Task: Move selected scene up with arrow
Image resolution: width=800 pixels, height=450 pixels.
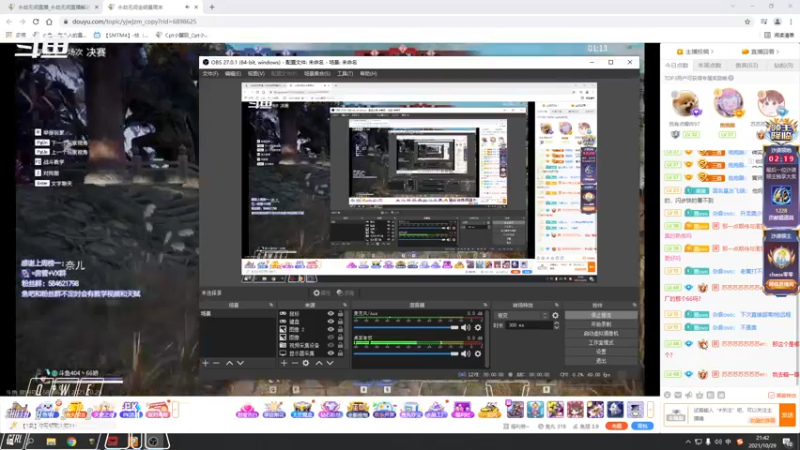Action: tap(230, 363)
